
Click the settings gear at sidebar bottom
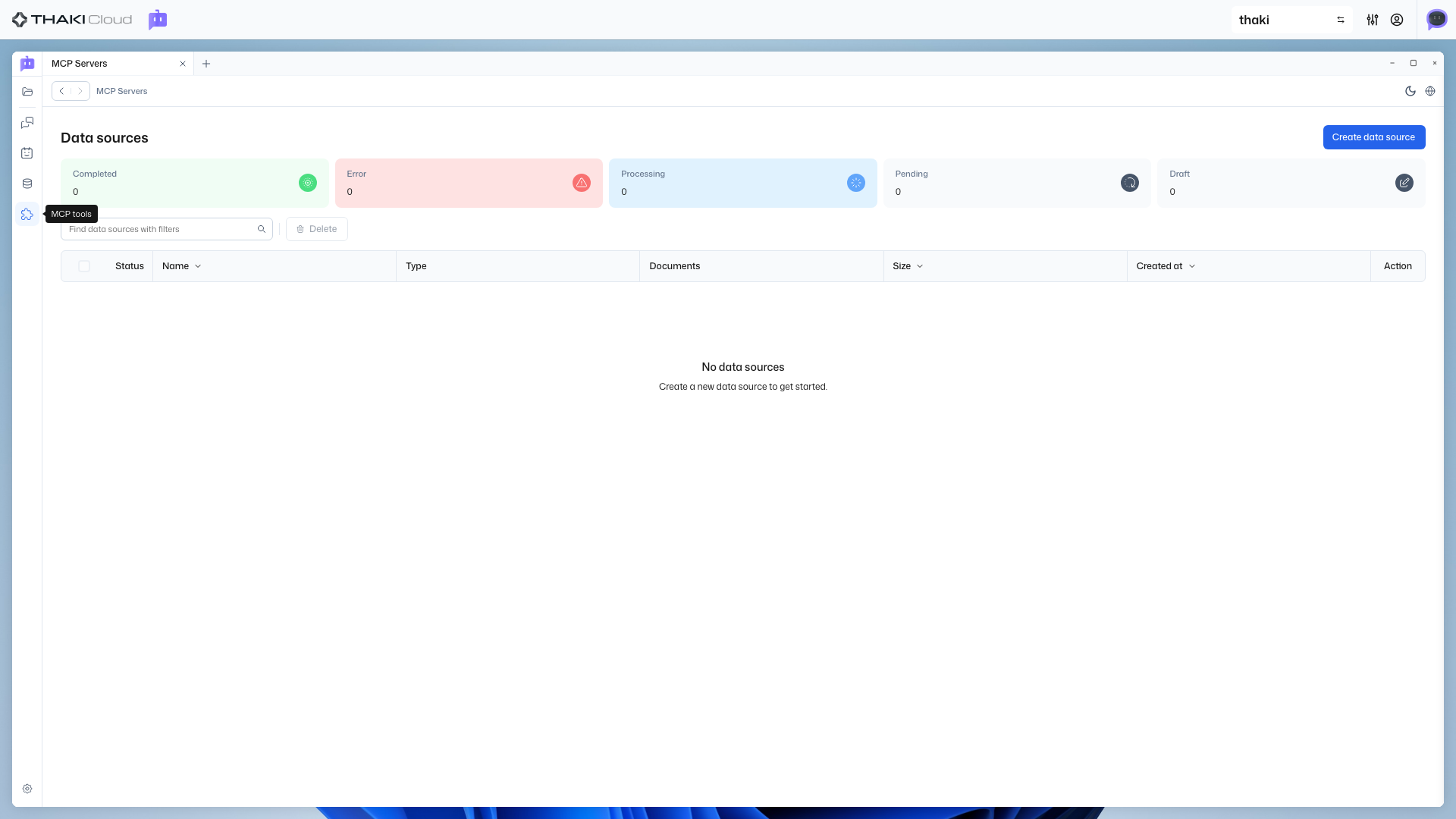pos(27,789)
